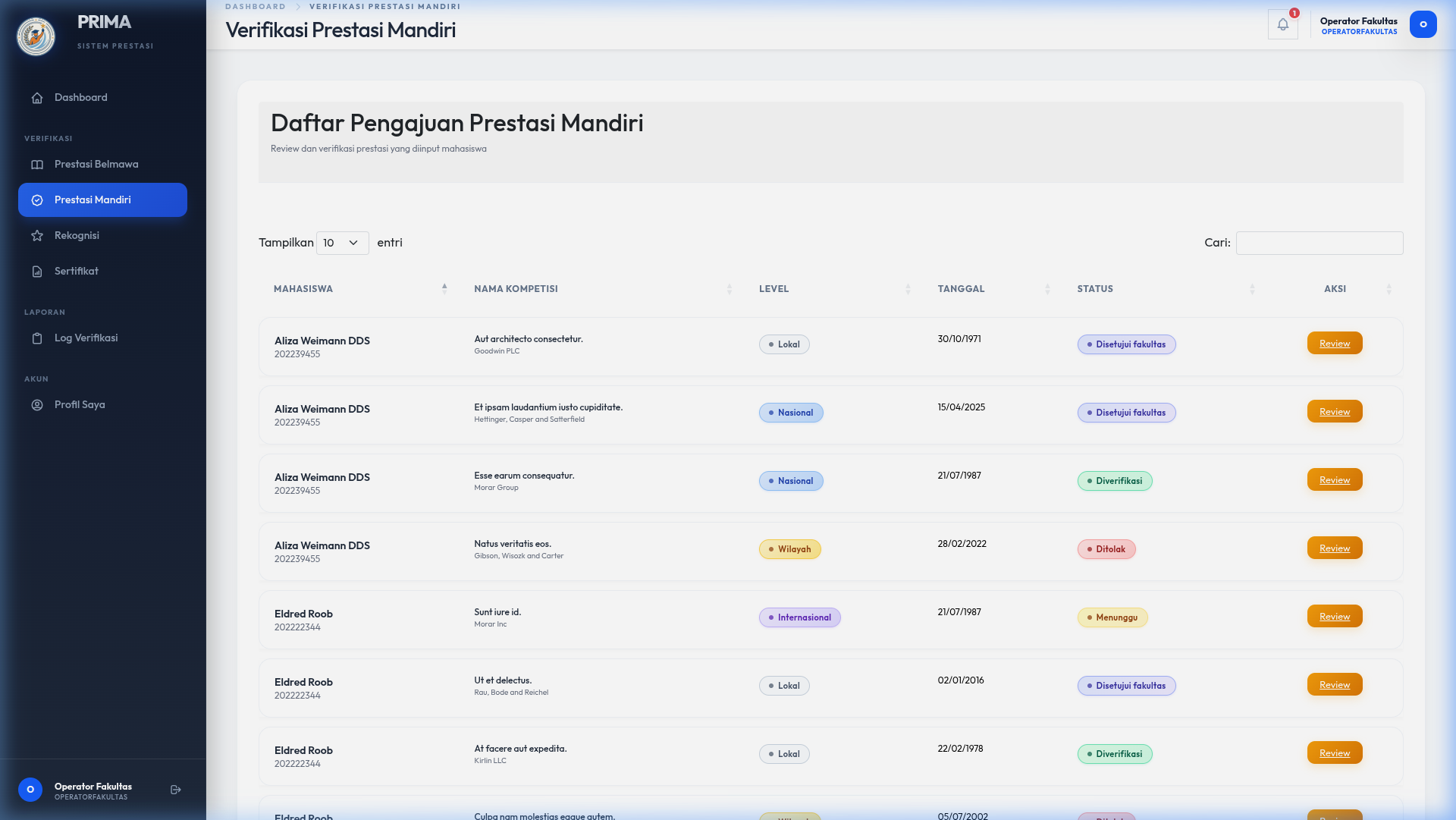Click inside the Cari search field

1319,243
